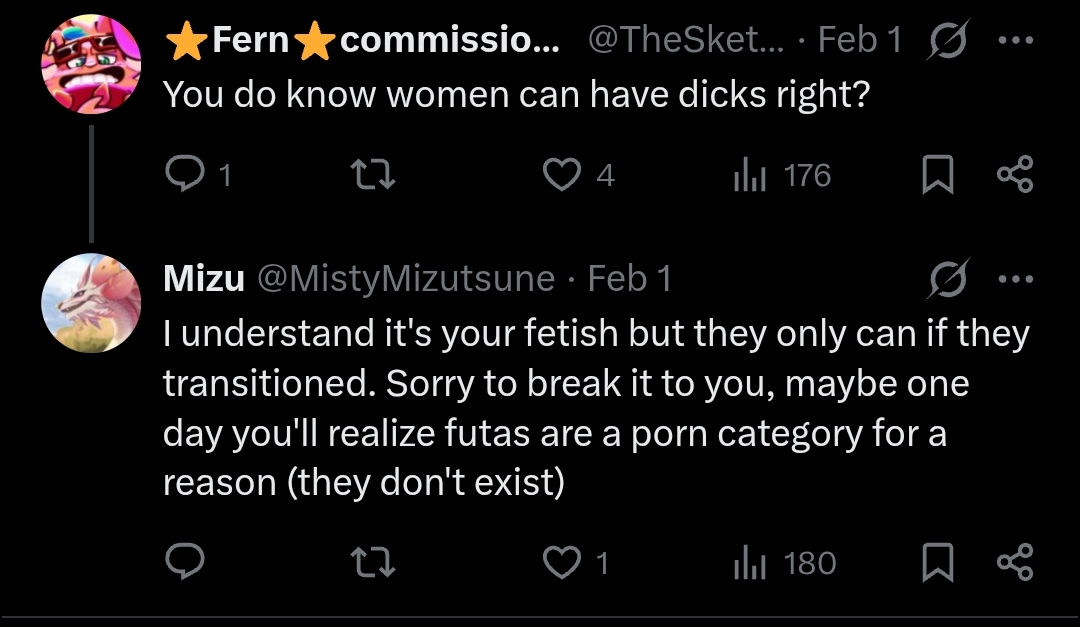Visit @MistyMizutsune profile handle link
The image size is (1080, 627).
tap(406, 279)
